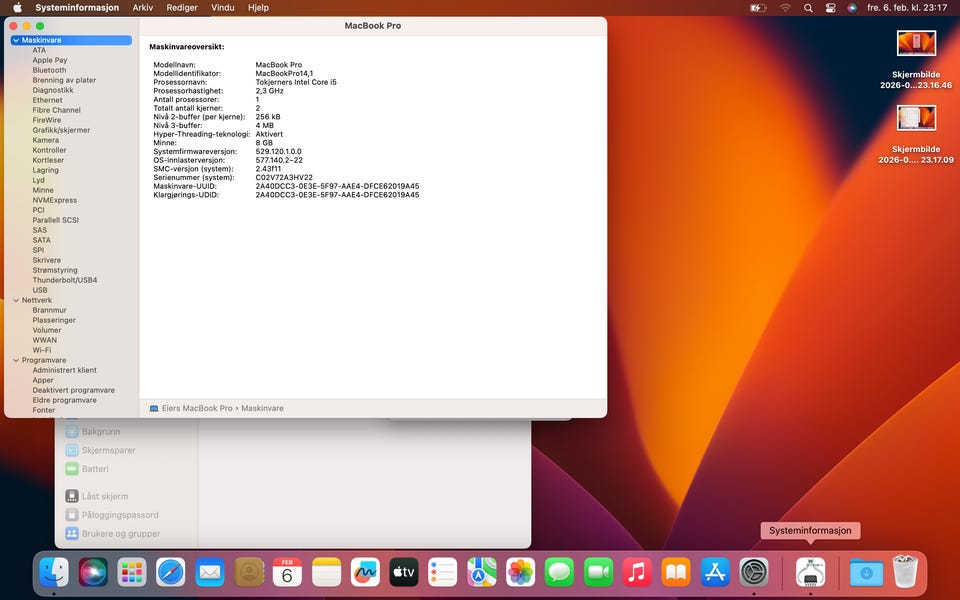Collapse the Programvare sidebar section
The width and height of the screenshot is (960, 600).
pyautogui.click(x=16, y=360)
